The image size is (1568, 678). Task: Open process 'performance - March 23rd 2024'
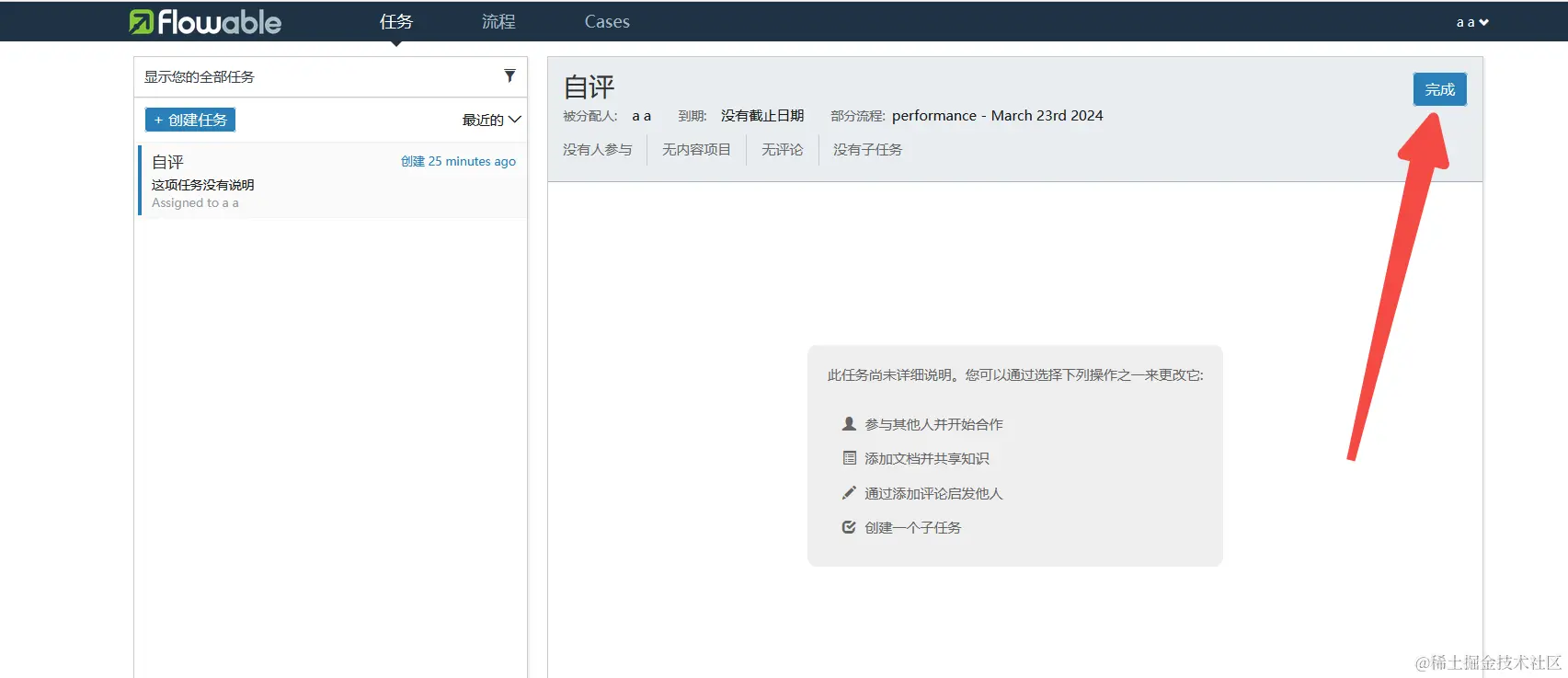pyautogui.click(x=998, y=115)
